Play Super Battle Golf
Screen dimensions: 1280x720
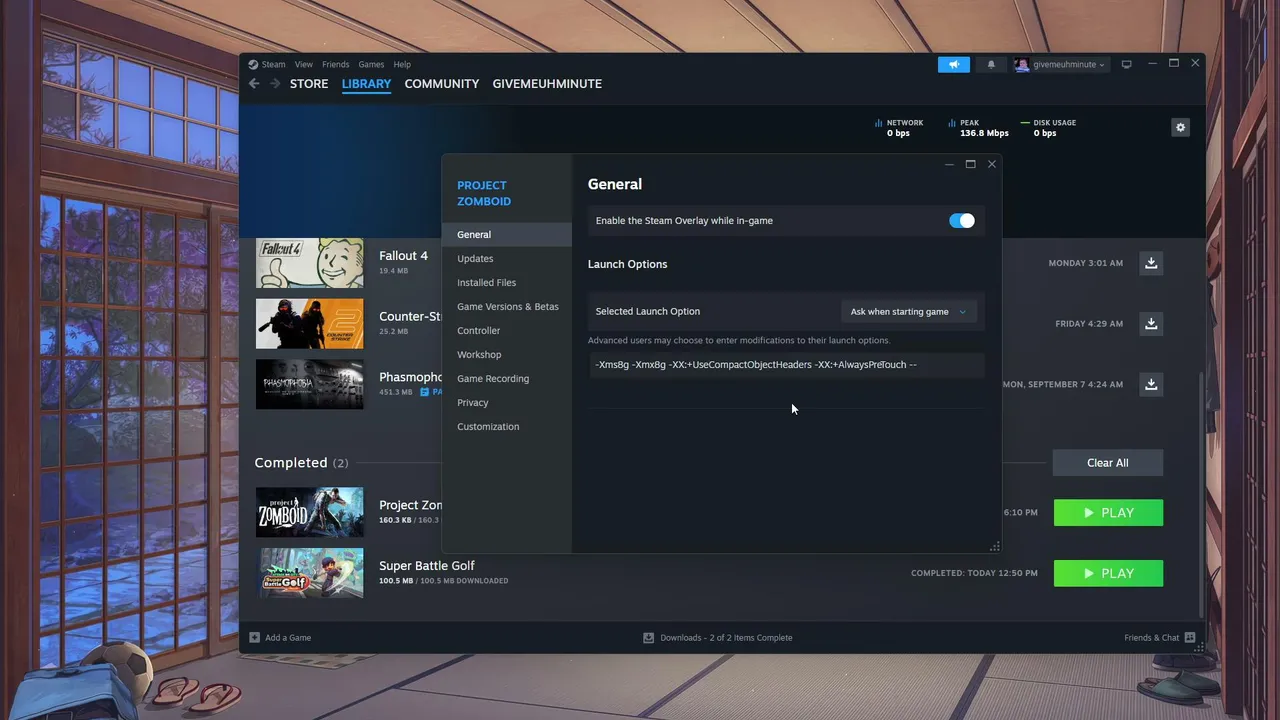click(1108, 574)
